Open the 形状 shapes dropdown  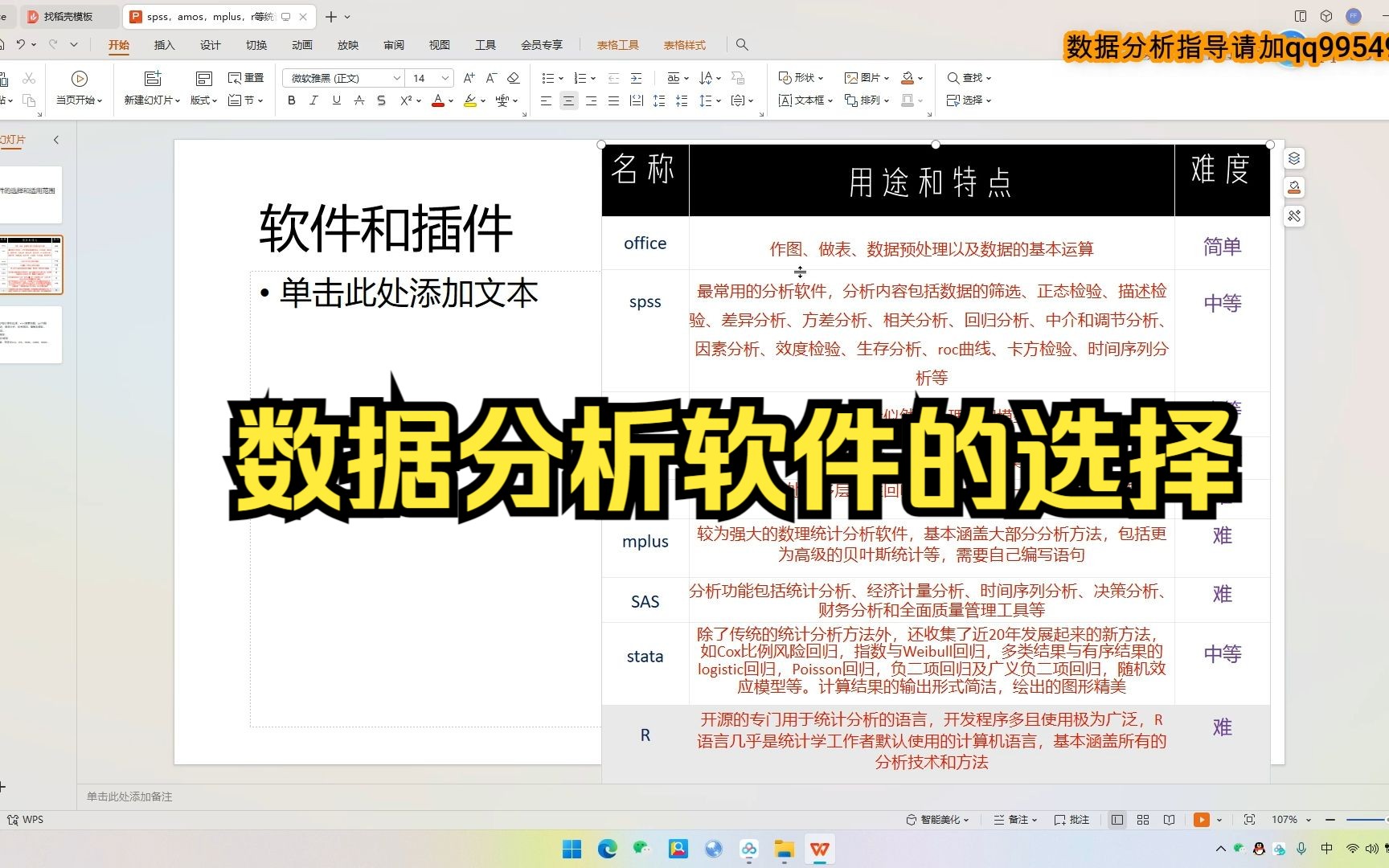click(x=801, y=78)
